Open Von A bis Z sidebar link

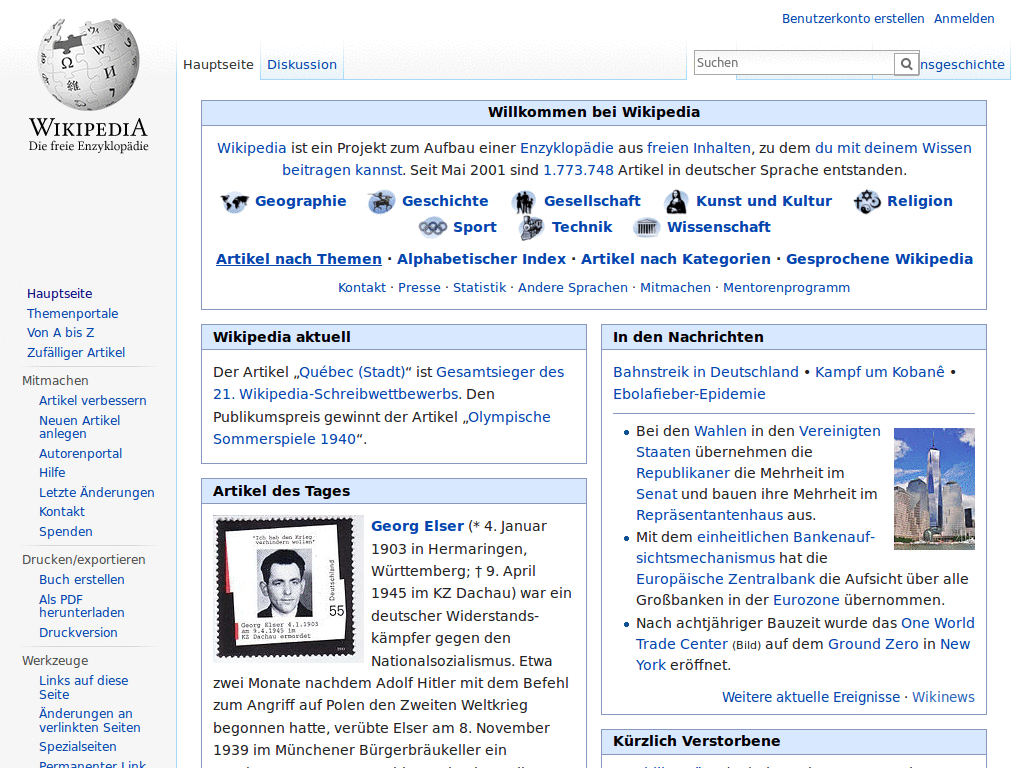pyautogui.click(x=61, y=333)
